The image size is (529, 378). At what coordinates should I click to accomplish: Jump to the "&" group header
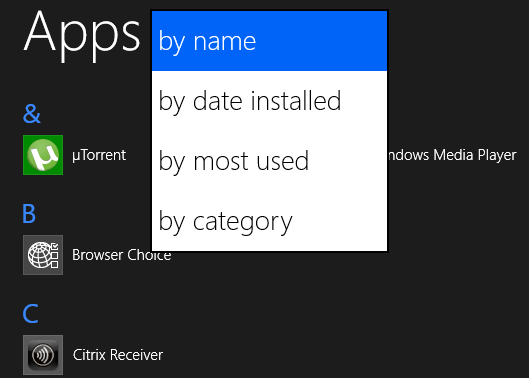coord(32,113)
